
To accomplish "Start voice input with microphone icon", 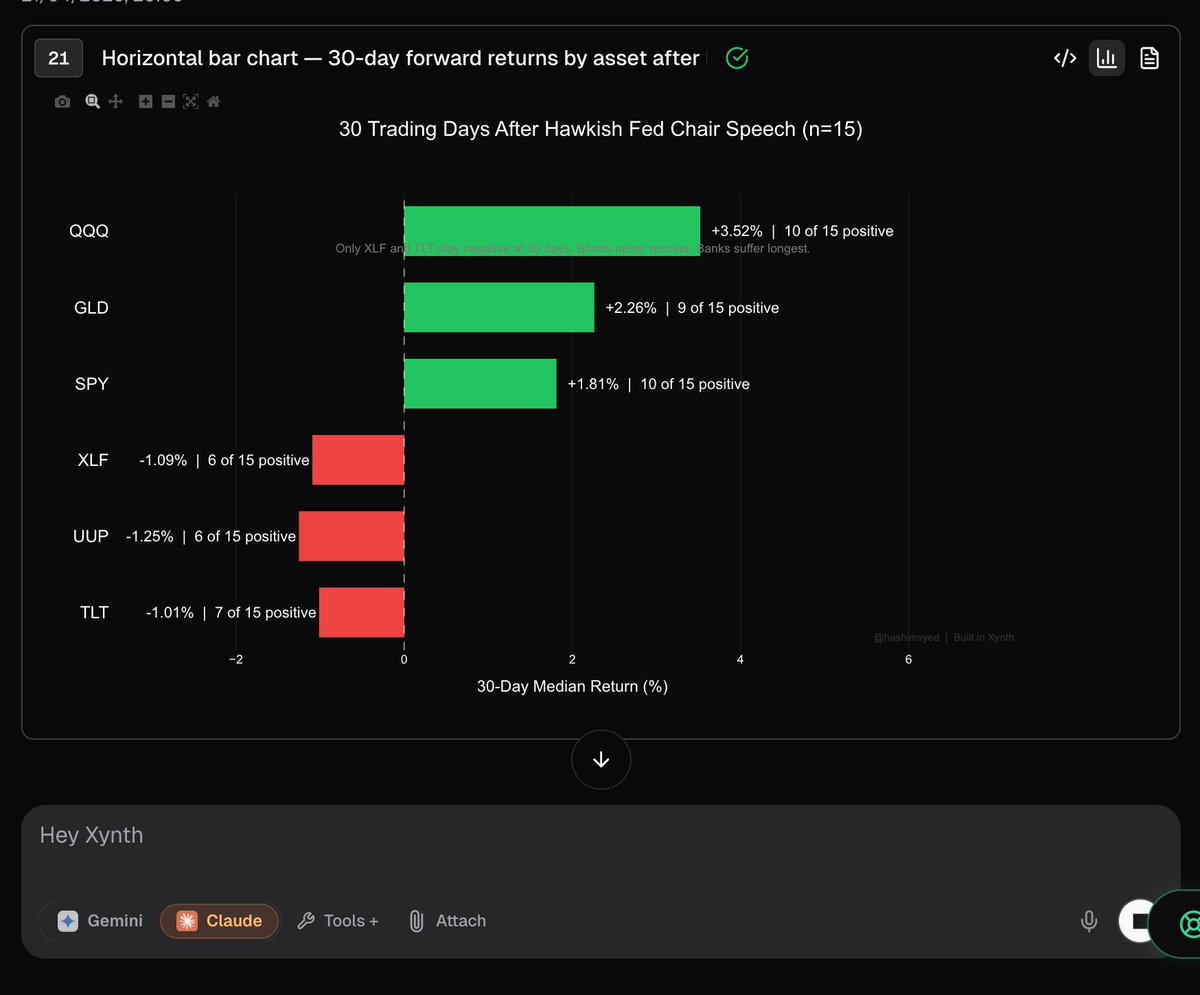I will 1089,921.
